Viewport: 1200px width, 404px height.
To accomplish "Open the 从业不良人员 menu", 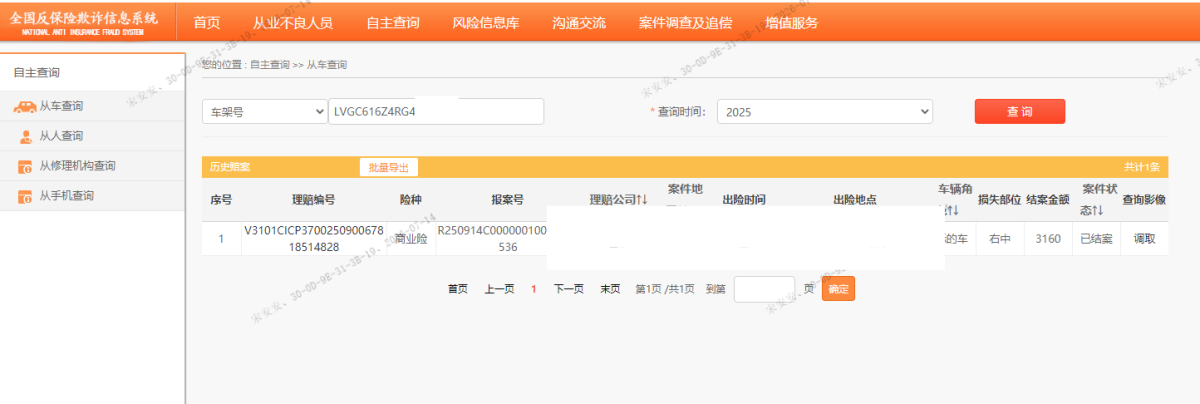I will 293,23.
